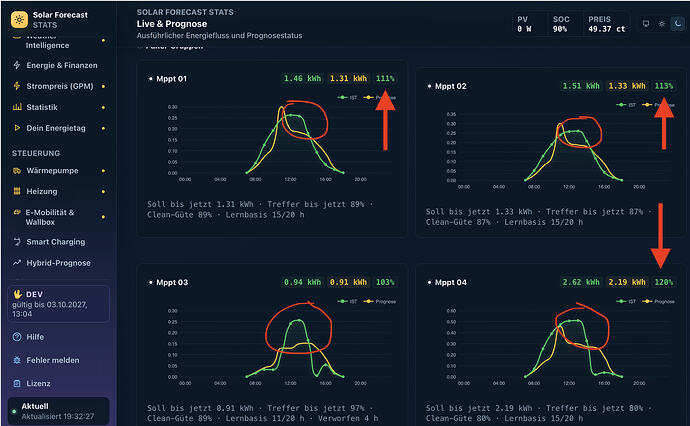Image resolution: width=690 pixels, height=426 pixels.
Task: Click the Treffer bis jetzt 87% text
Action: click(594, 212)
